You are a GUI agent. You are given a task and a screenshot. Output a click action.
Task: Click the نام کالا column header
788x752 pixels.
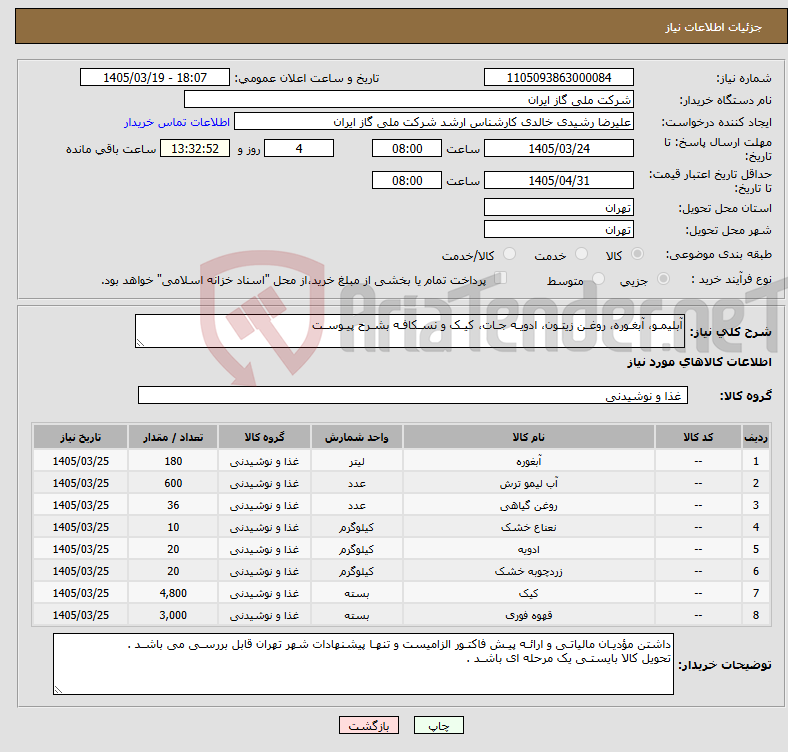529,437
